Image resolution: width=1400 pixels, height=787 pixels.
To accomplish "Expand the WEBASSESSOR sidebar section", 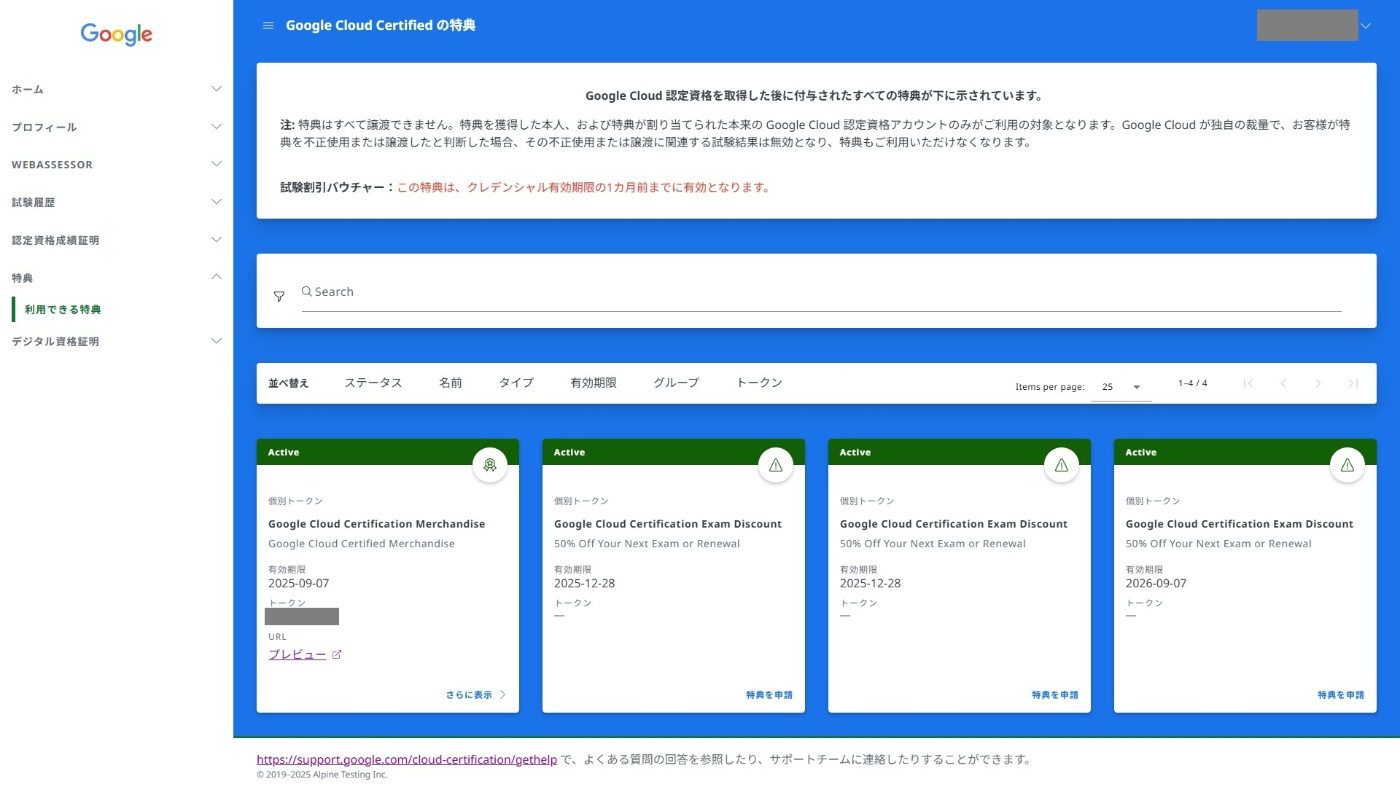I will (117, 164).
